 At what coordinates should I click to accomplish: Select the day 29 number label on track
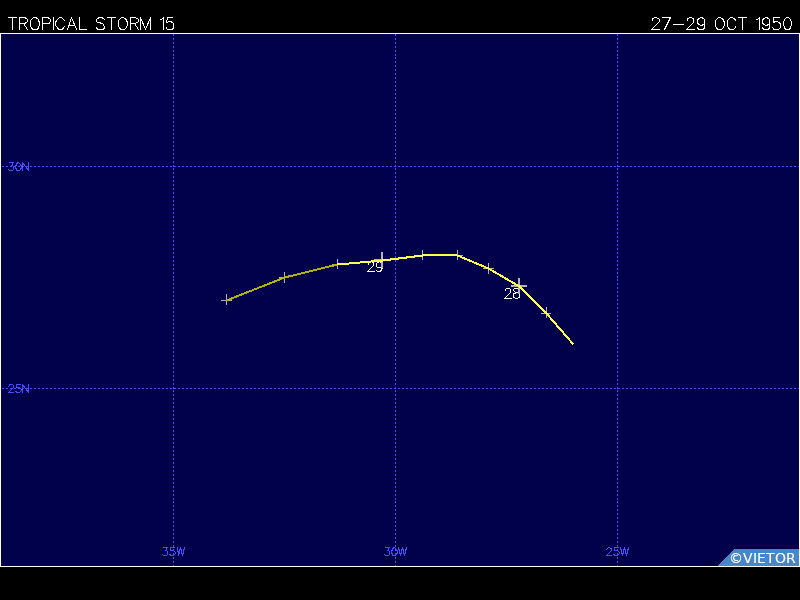pyautogui.click(x=375, y=267)
